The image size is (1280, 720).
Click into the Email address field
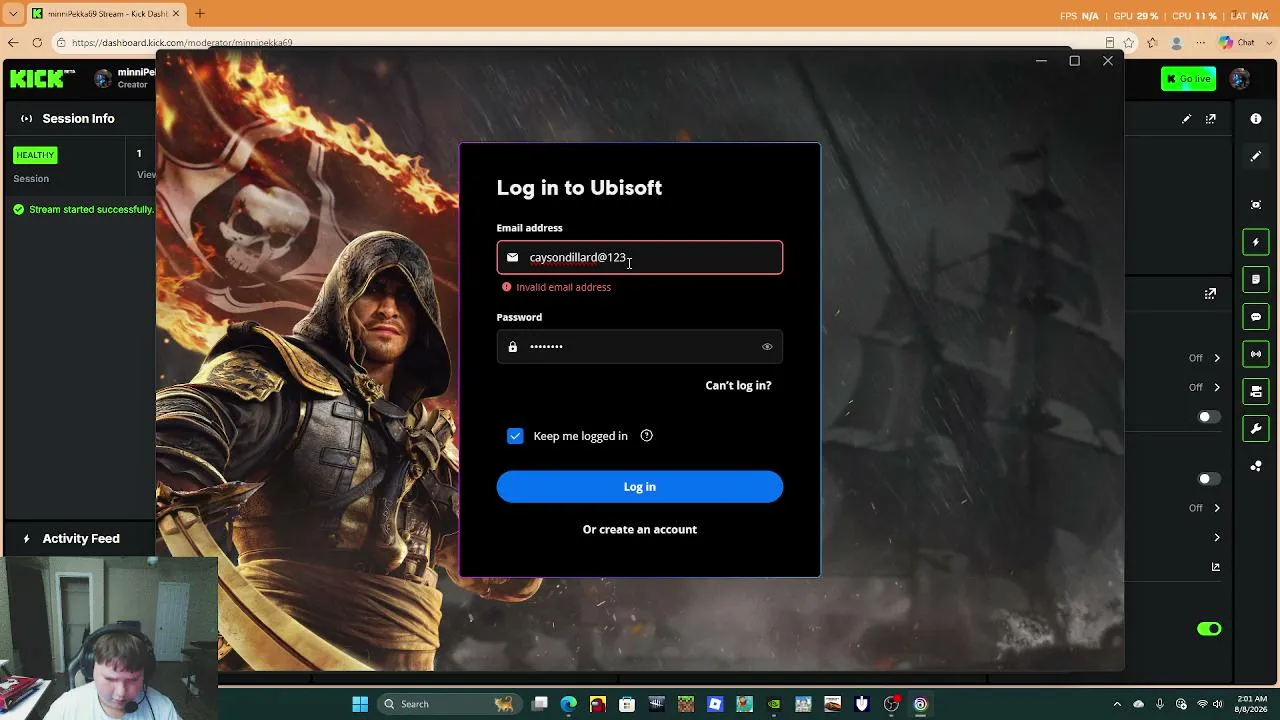click(640, 257)
